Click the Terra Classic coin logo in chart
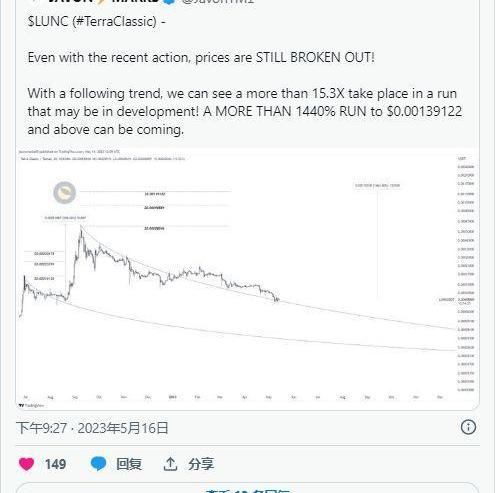Viewport: 497px width, 493px height. (x=65, y=193)
